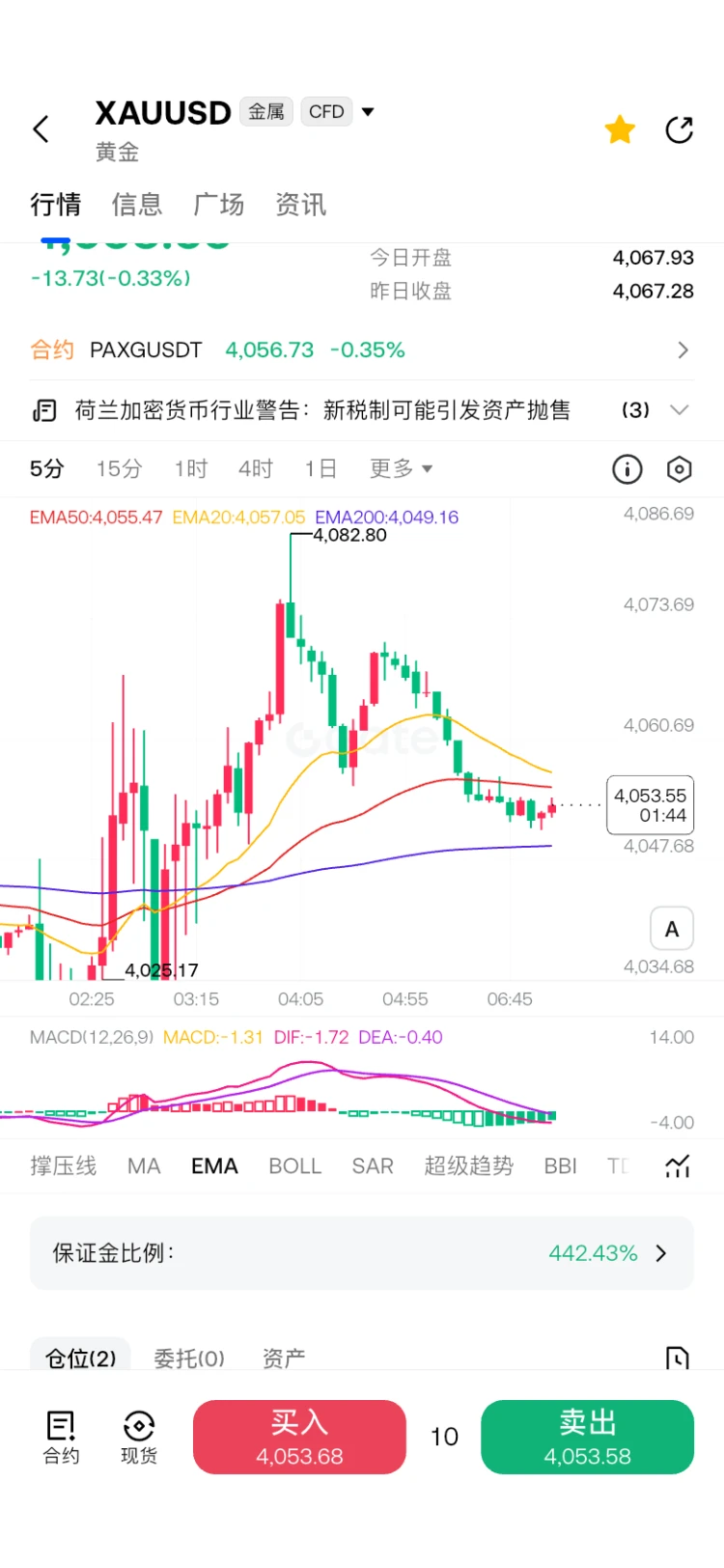Open the CFD type dropdown arrow
Image resolution: width=724 pixels, height=1568 pixels.
(368, 112)
